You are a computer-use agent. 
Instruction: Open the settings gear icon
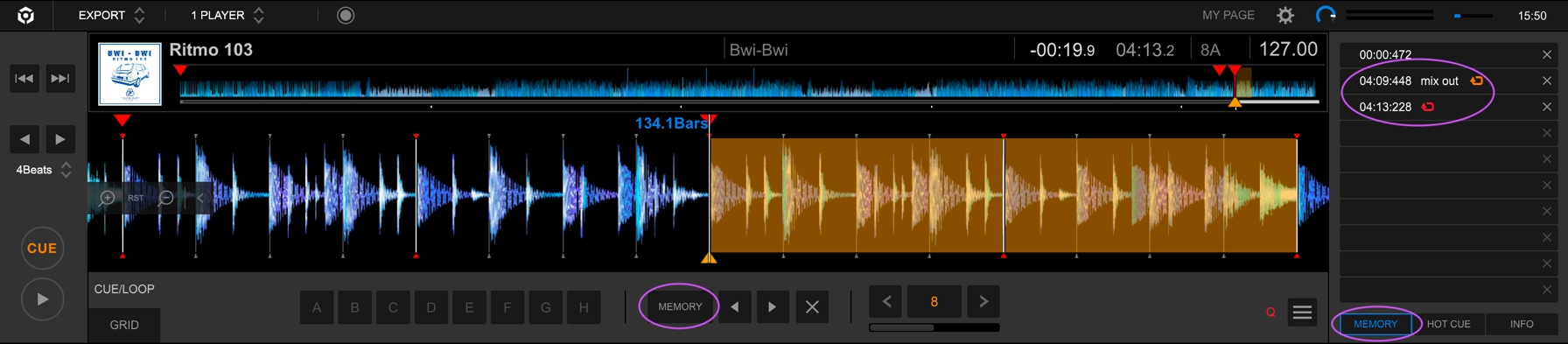pos(1284,15)
